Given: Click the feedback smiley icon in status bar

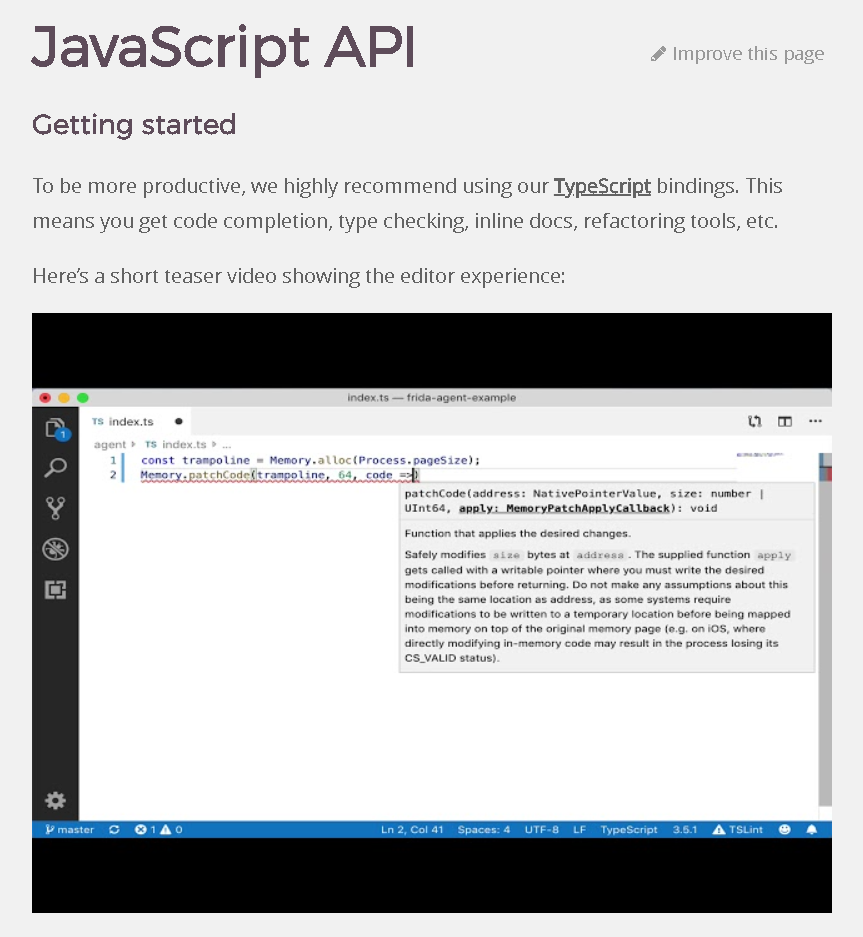Looking at the screenshot, I should click(785, 830).
